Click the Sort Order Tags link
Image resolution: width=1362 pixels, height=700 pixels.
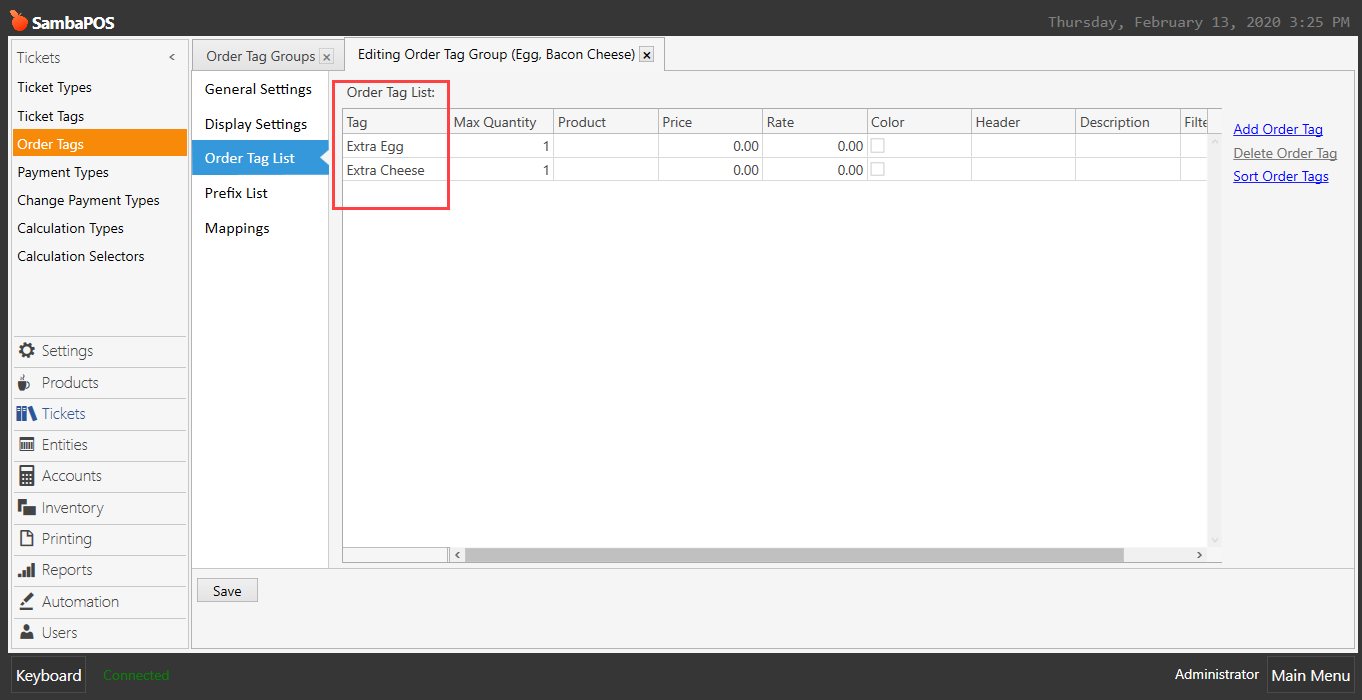coord(1280,176)
